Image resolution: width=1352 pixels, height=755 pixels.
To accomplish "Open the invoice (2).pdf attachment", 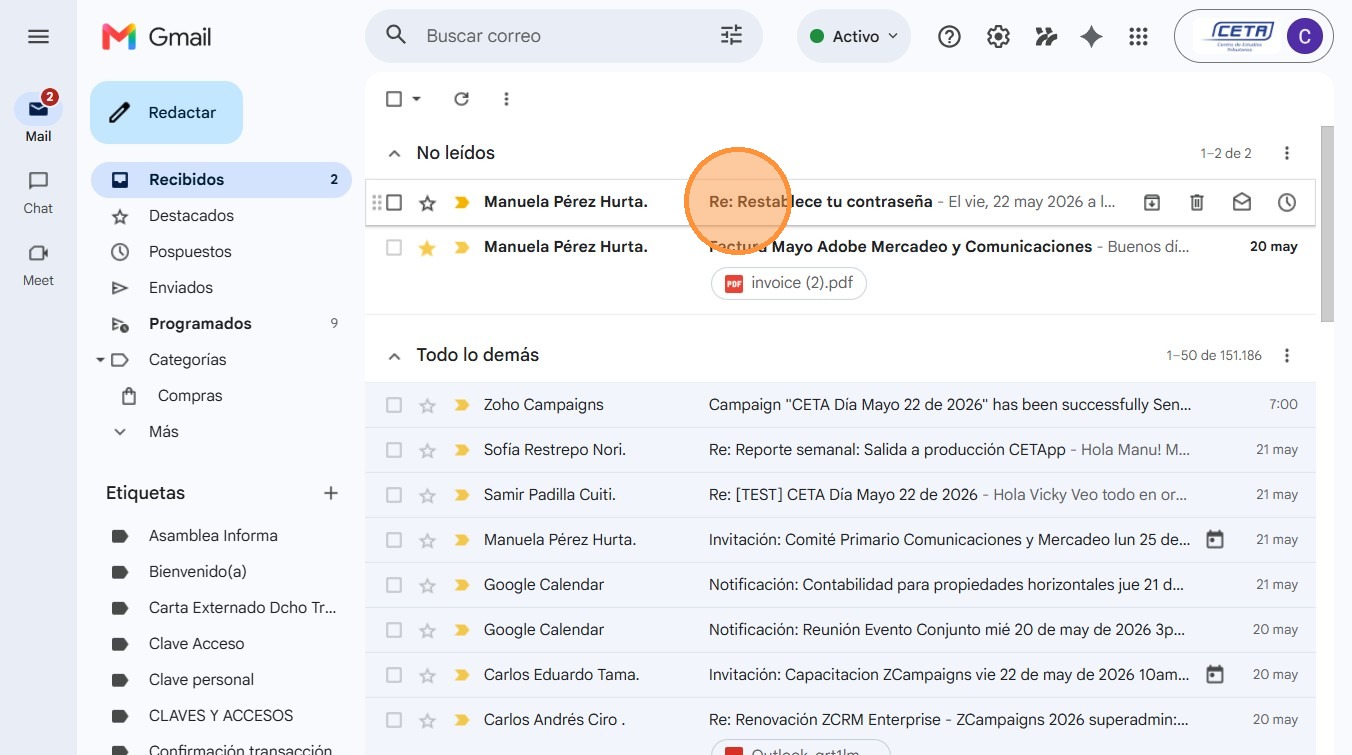I will 789,283.
